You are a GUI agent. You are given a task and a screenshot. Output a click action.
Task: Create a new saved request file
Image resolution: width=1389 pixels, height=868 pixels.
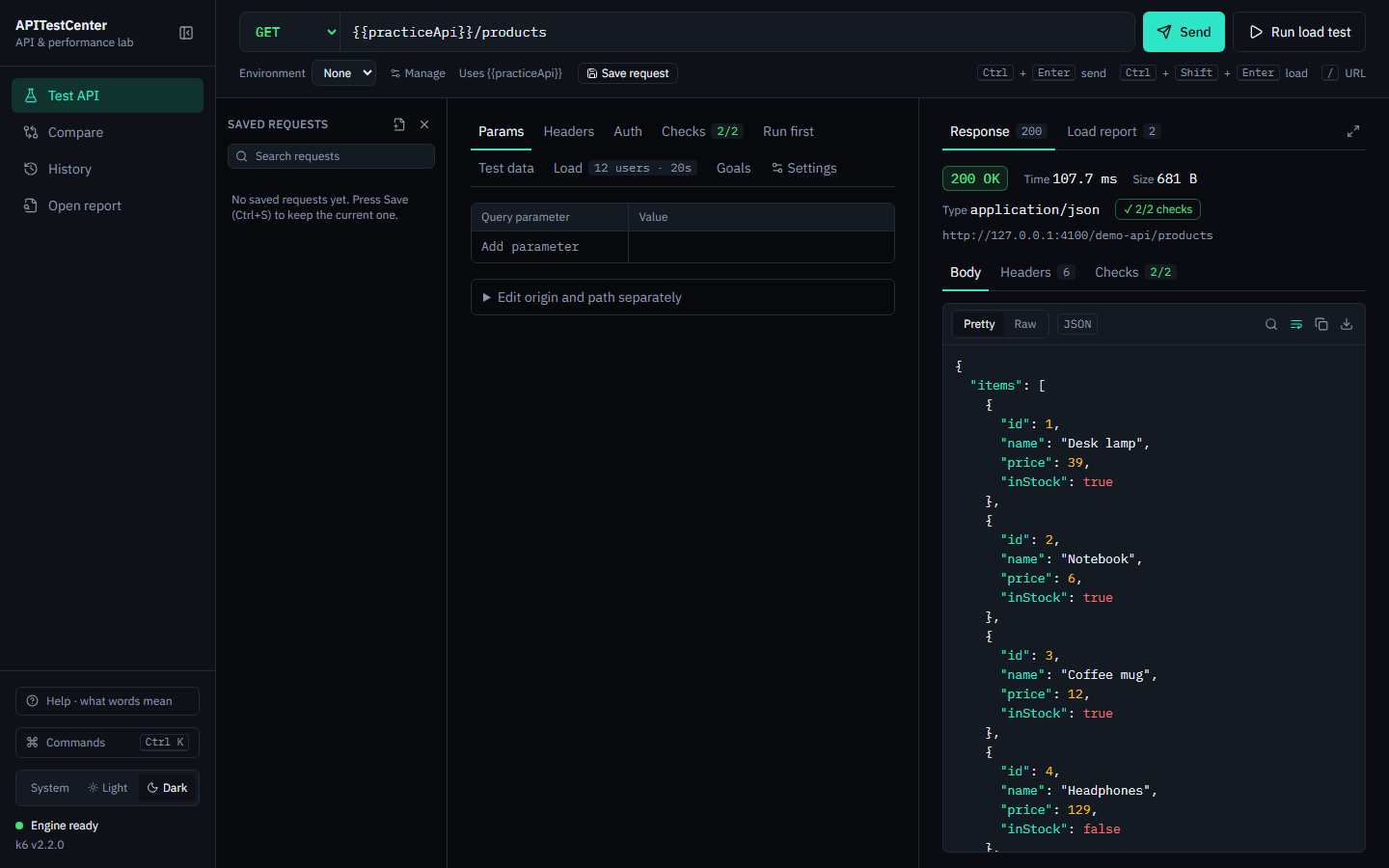399,124
